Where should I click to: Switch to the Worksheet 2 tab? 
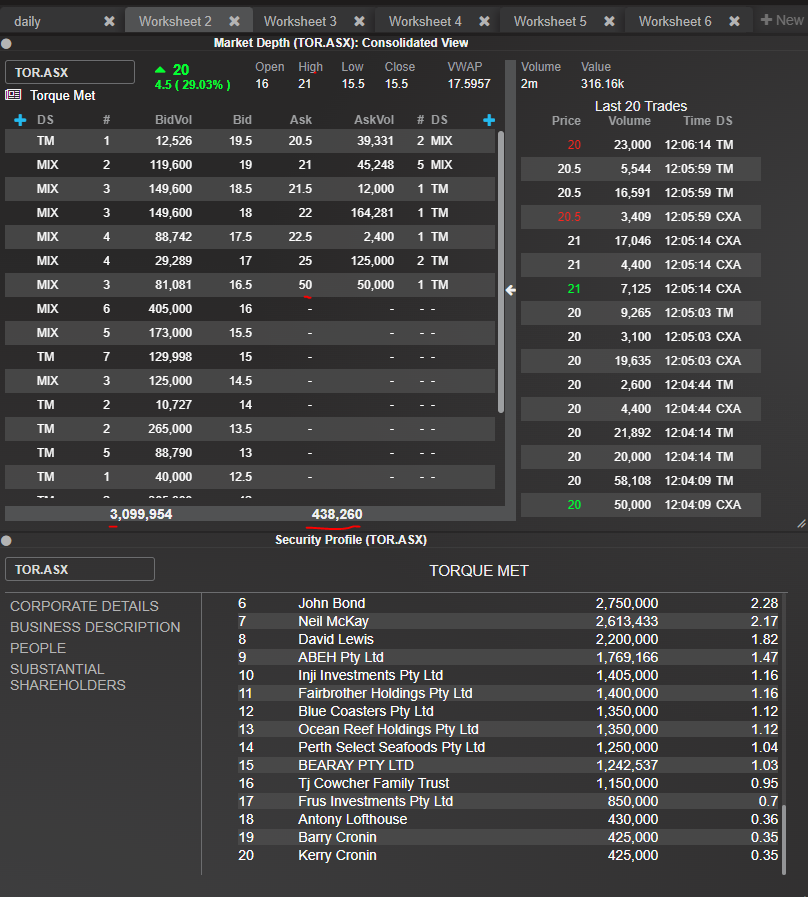click(175, 21)
